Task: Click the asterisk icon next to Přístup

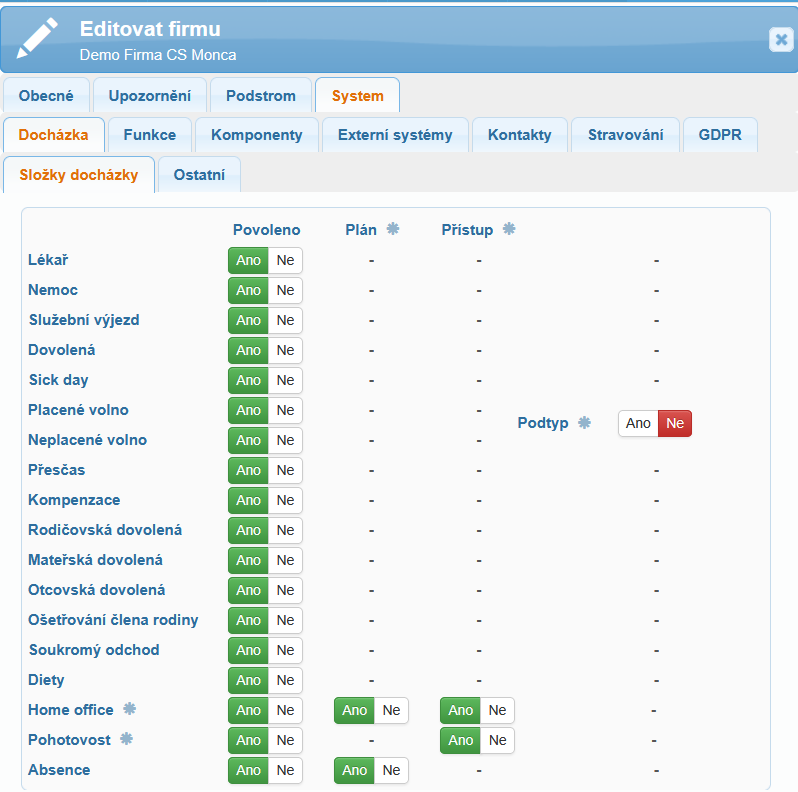Action: (509, 229)
